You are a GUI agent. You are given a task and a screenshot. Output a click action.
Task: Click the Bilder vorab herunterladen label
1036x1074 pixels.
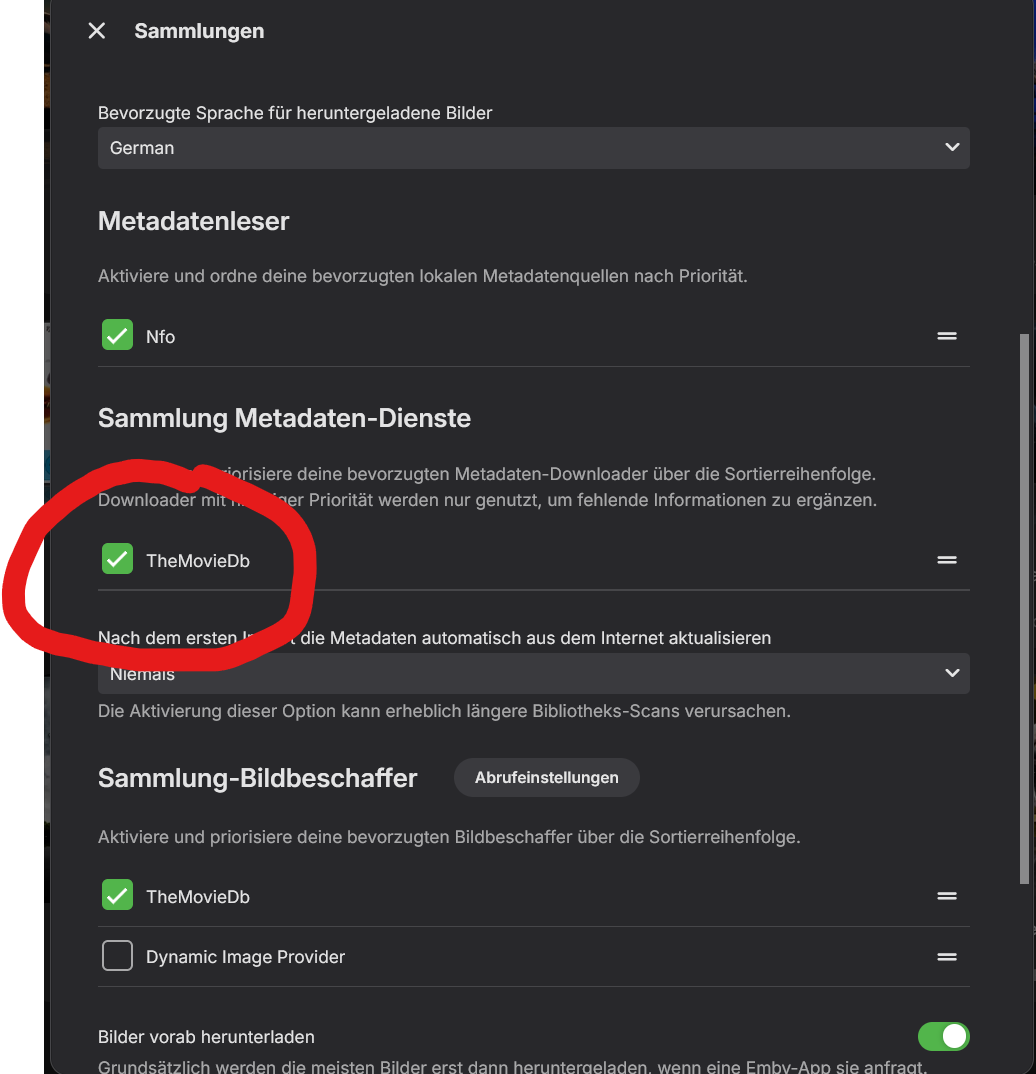[x=206, y=1037]
